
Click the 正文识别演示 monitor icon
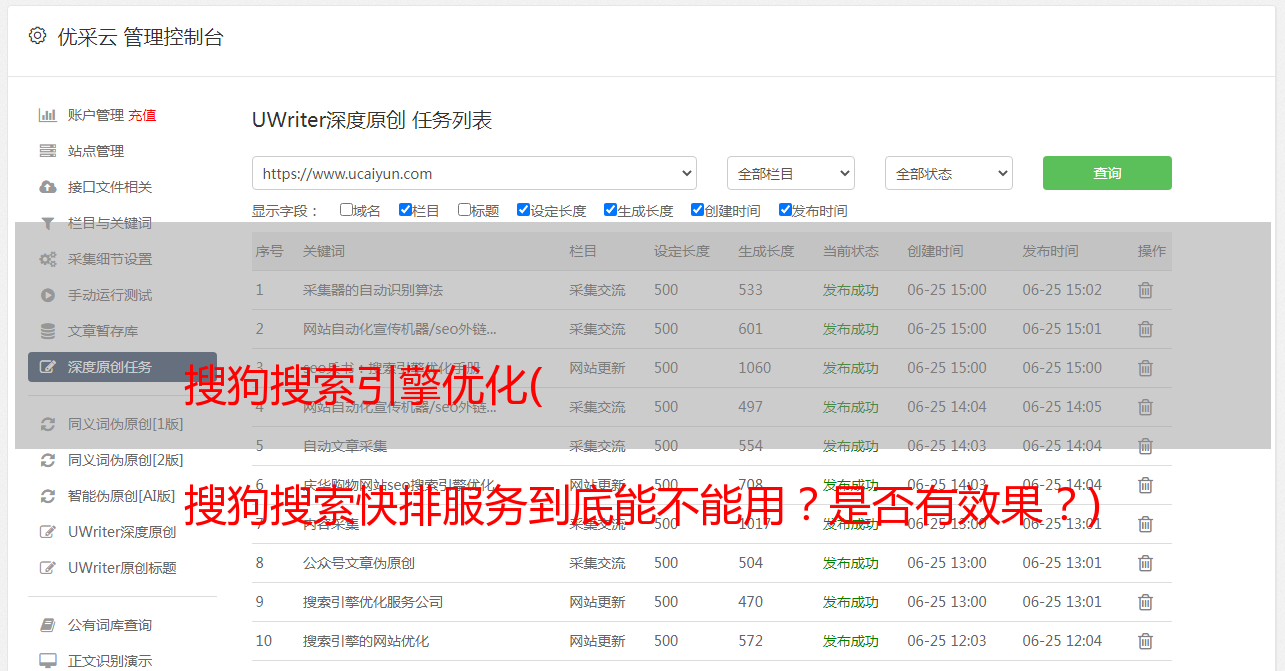47,661
